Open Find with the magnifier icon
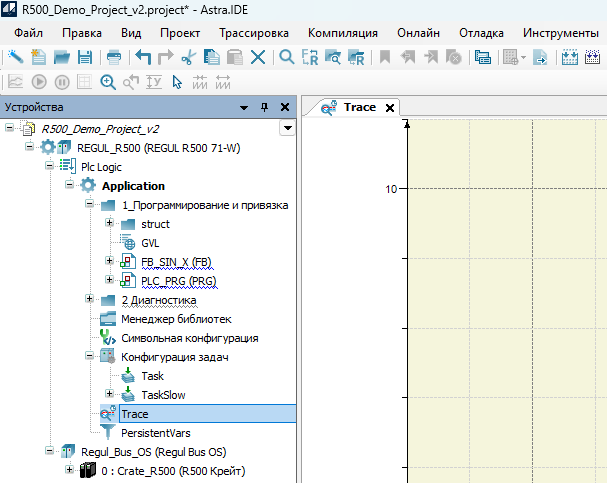 [287, 58]
